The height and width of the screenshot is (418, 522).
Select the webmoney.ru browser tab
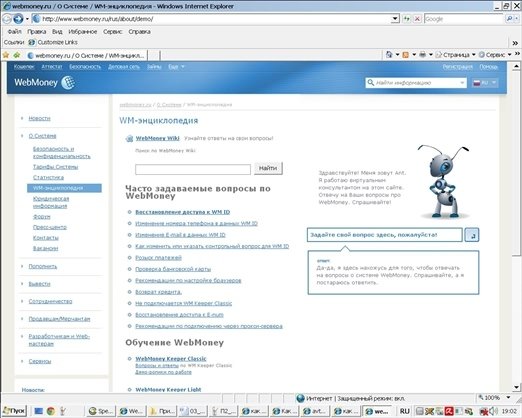point(86,55)
